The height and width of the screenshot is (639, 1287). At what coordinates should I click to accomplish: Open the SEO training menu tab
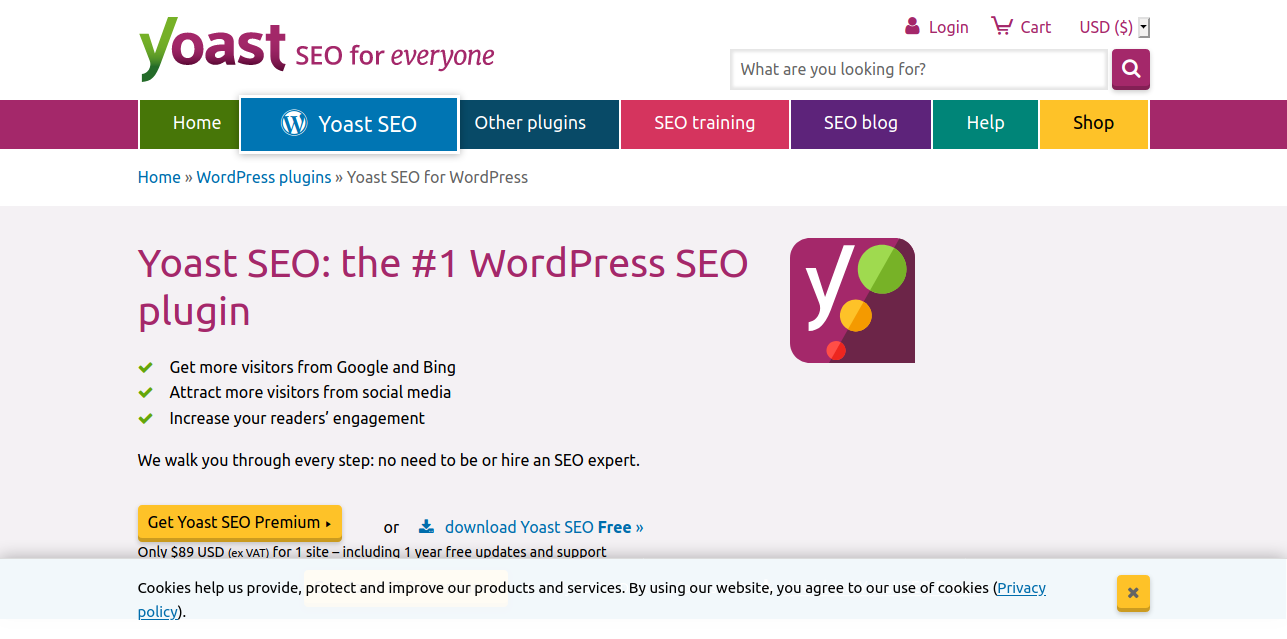click(704, 124)
